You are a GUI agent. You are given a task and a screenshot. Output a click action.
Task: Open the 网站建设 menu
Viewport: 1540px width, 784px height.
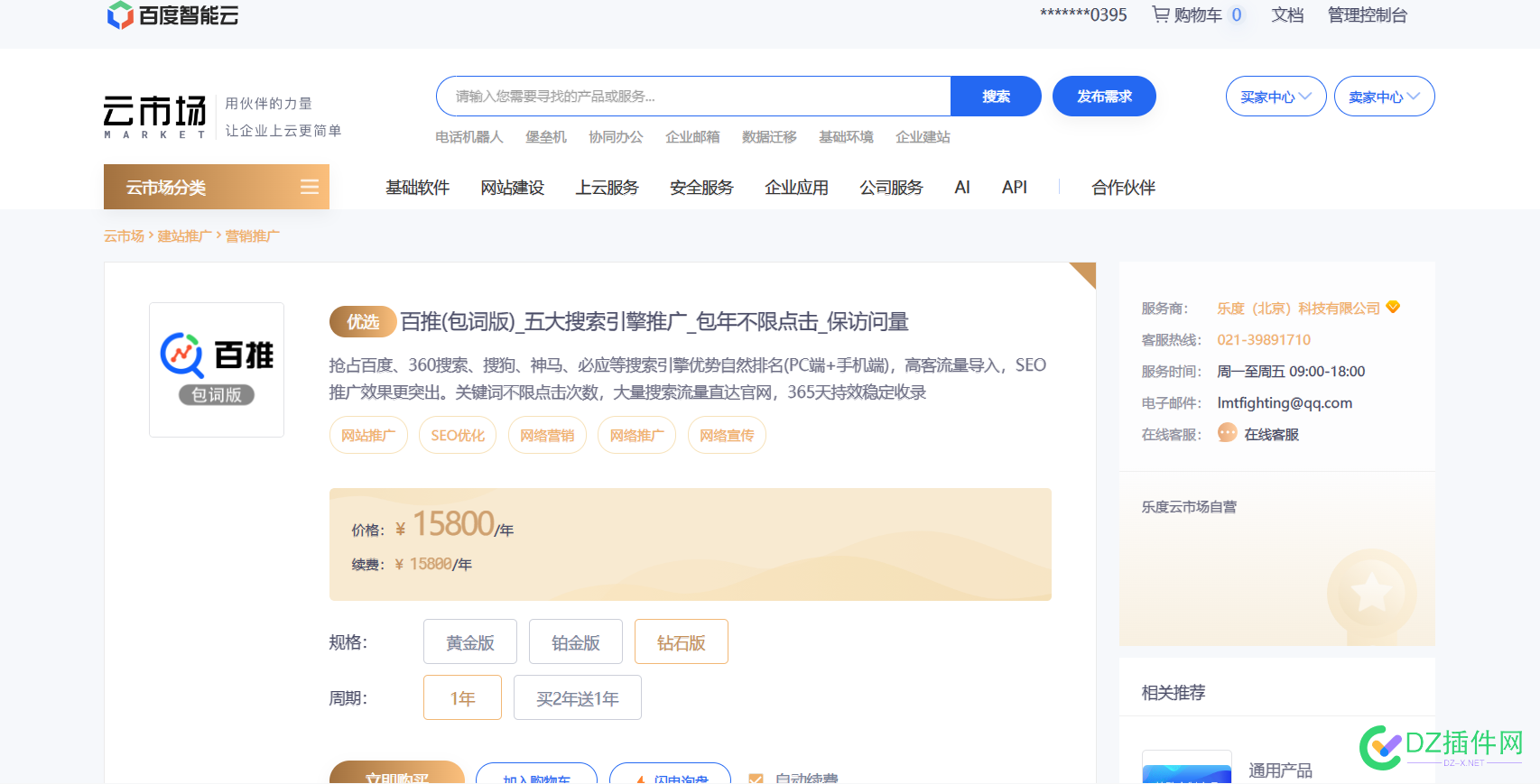click(x=512, y=187)
